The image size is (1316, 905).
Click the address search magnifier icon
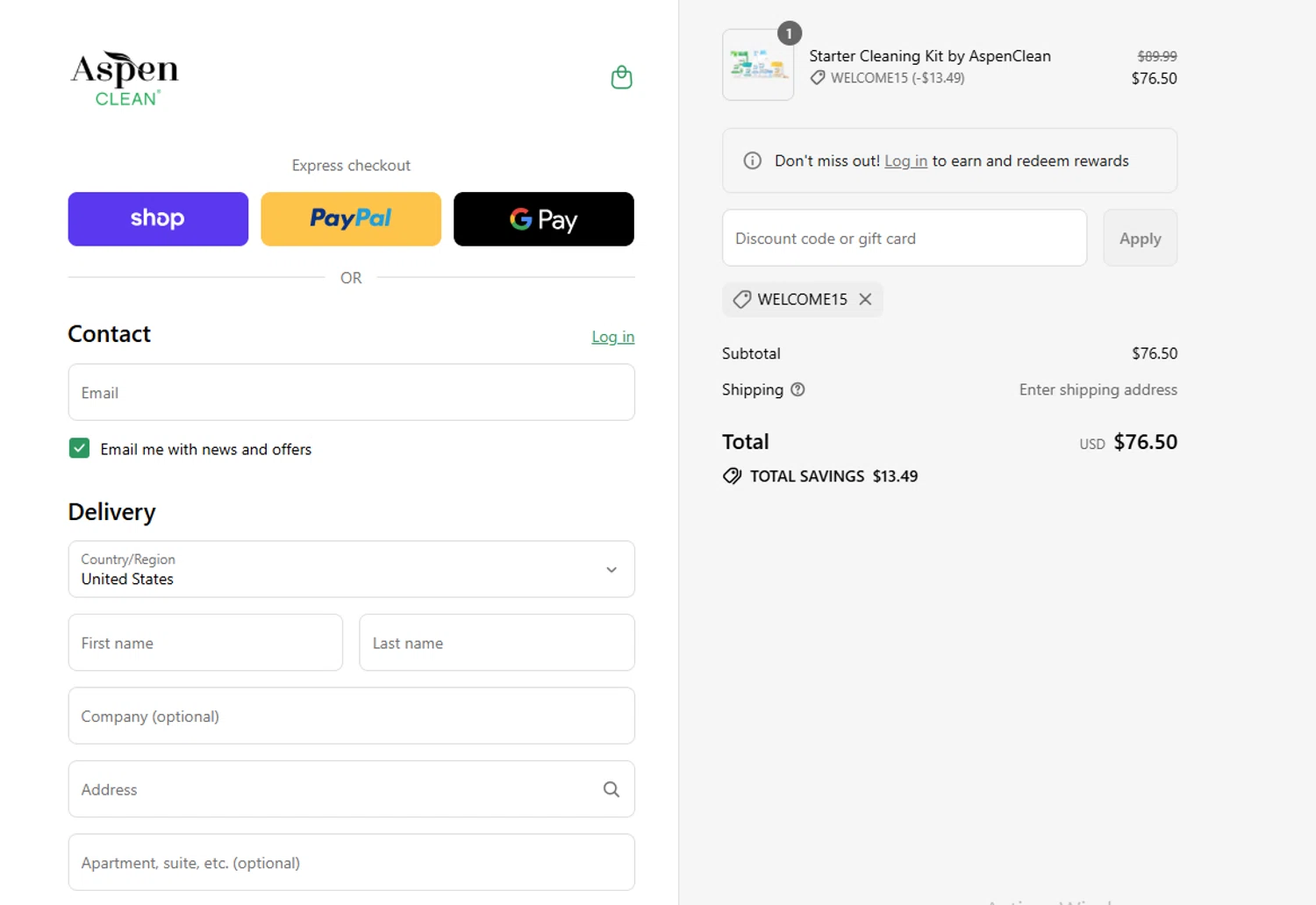tap(612, 789)
